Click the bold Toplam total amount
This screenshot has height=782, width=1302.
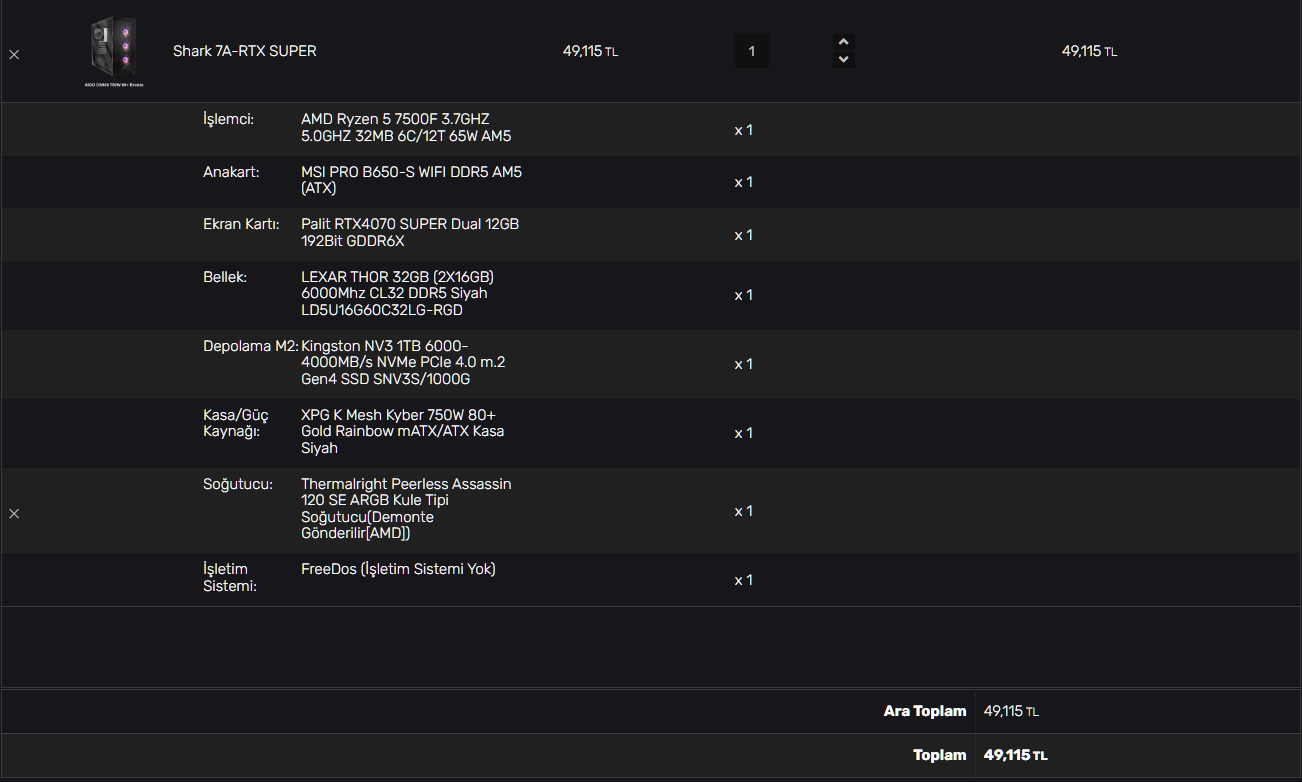point(1015,755)
